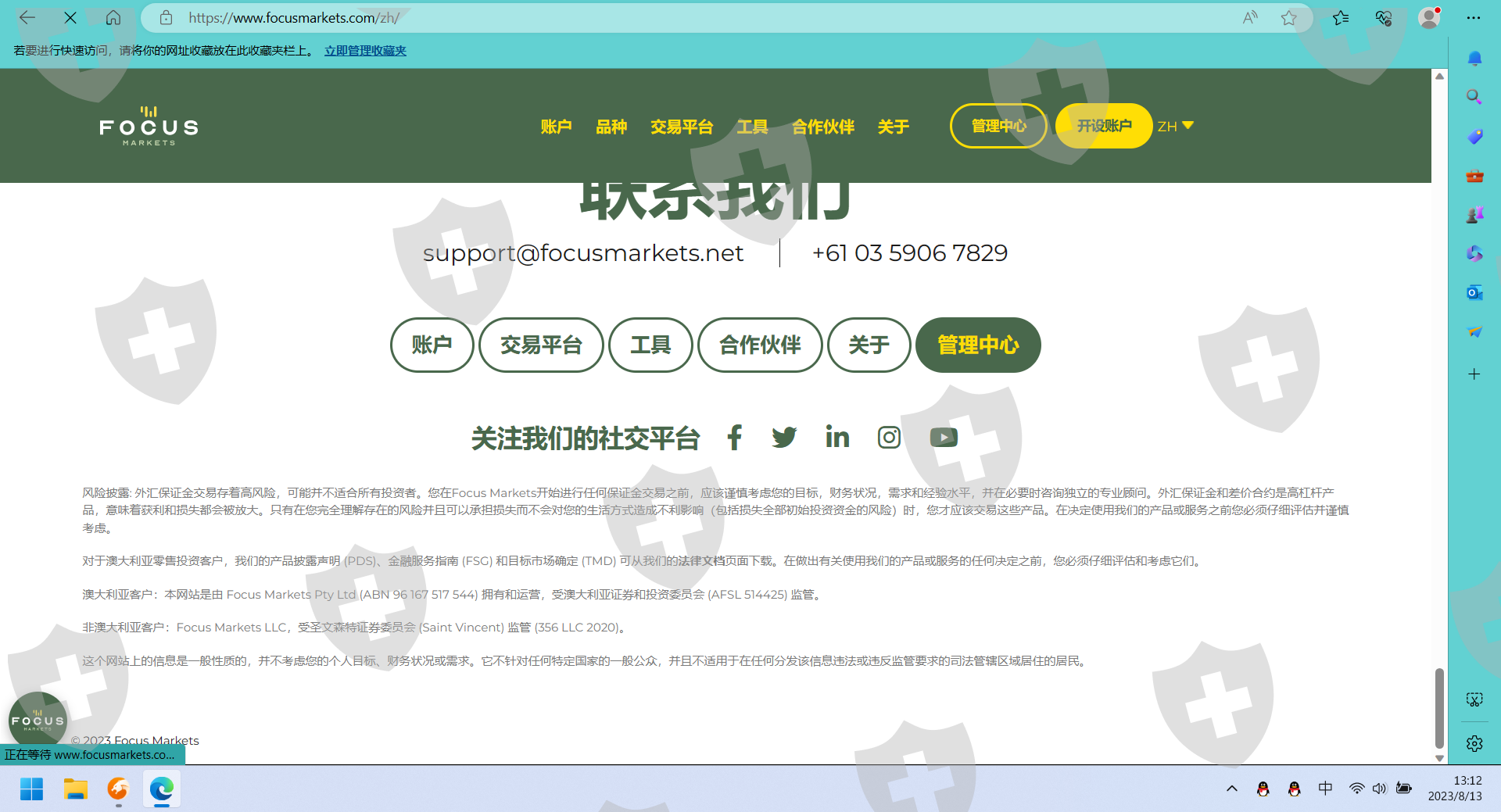Click the © 2023 Focus Markets text
Image resolution: width=1501 pixels, height=812 pixels.
click(135, 740)
